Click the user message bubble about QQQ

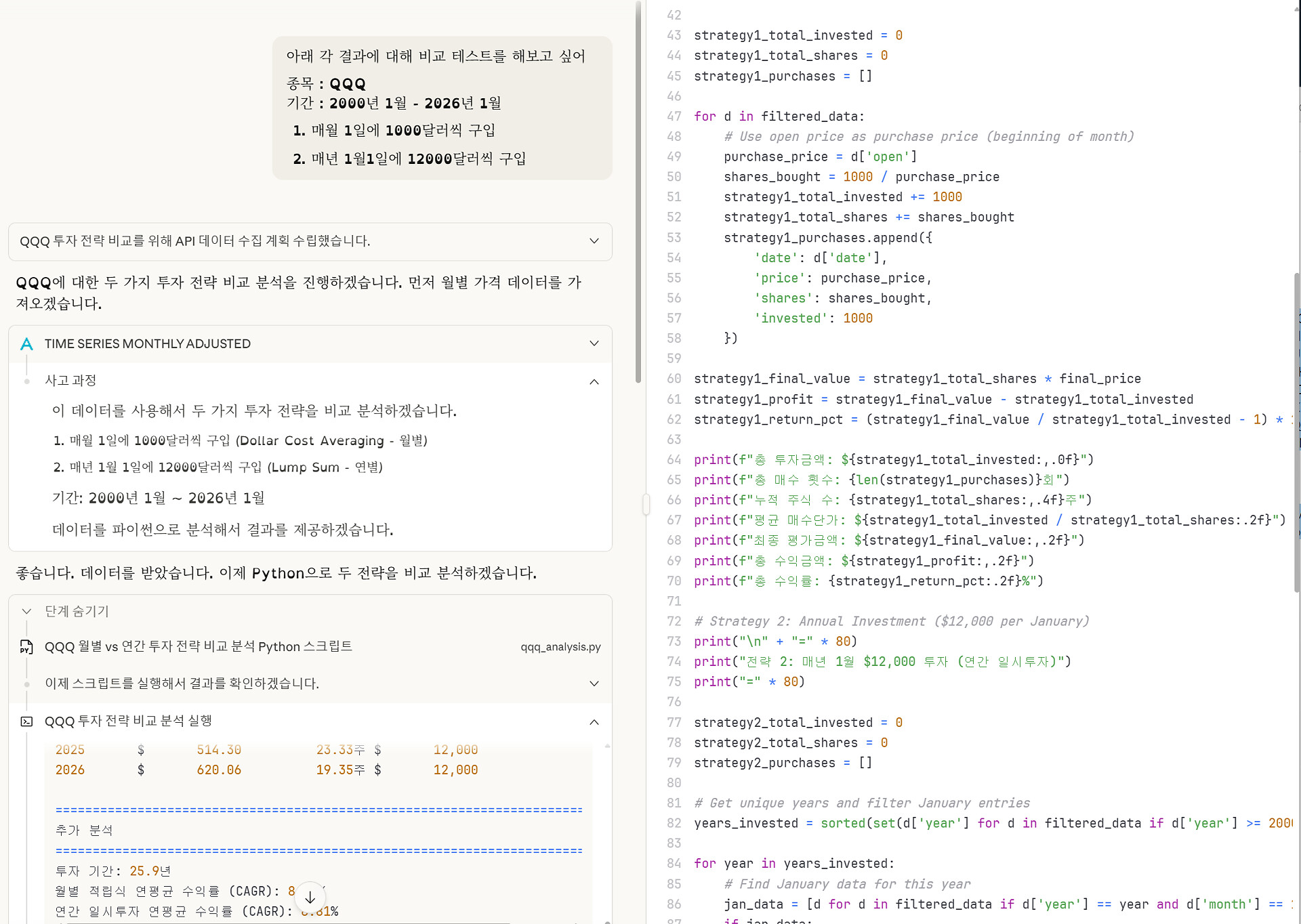pyautogui.click(x=442, y=108)
